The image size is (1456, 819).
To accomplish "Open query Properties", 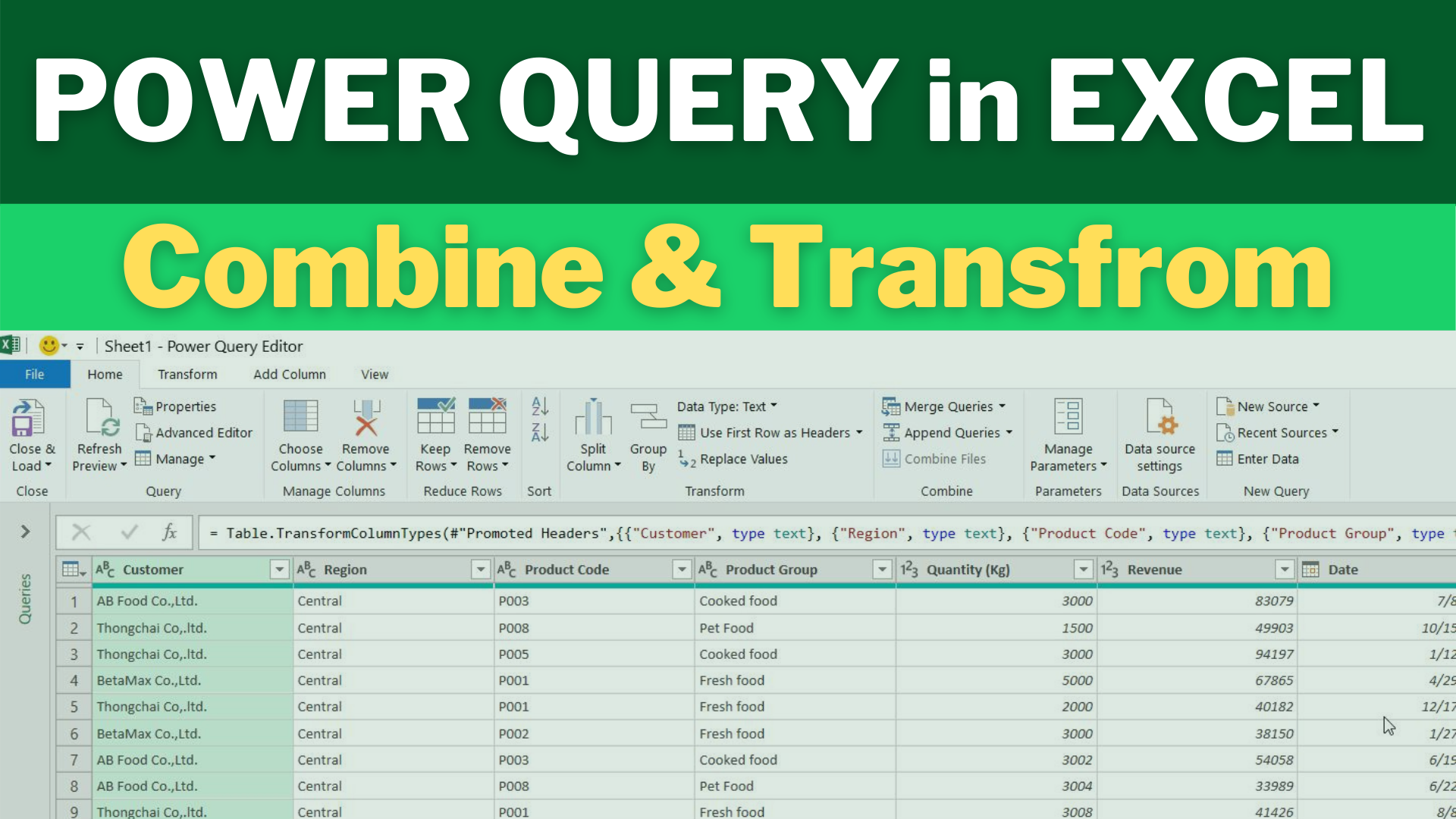I will pos(175,406).
